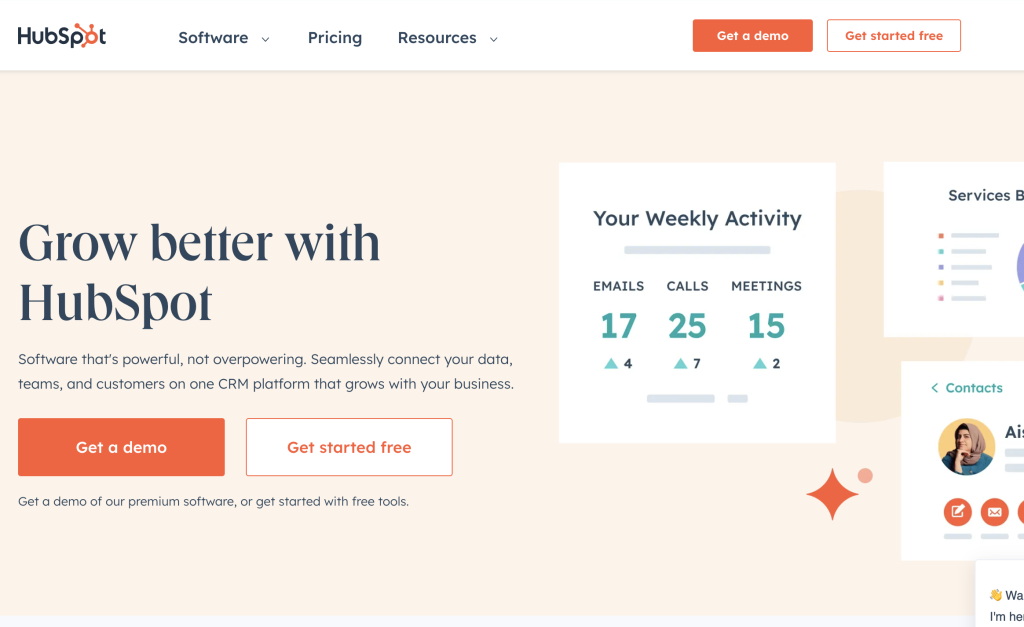
Task: Expand the Software dropdown arrow
Action: coord(266,39)
